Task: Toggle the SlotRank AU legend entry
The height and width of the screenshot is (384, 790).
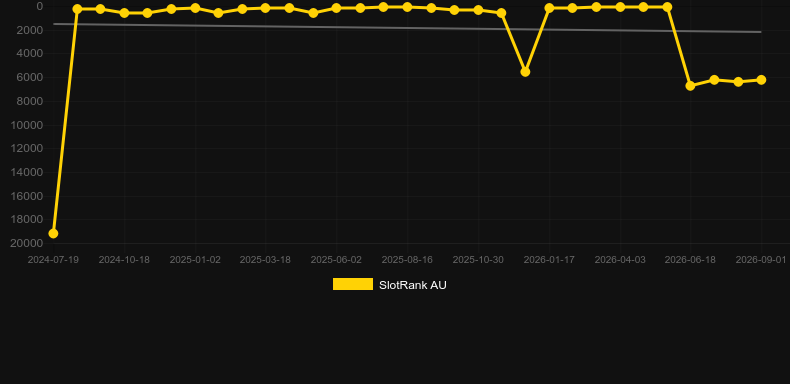Action: pos(389,285)
